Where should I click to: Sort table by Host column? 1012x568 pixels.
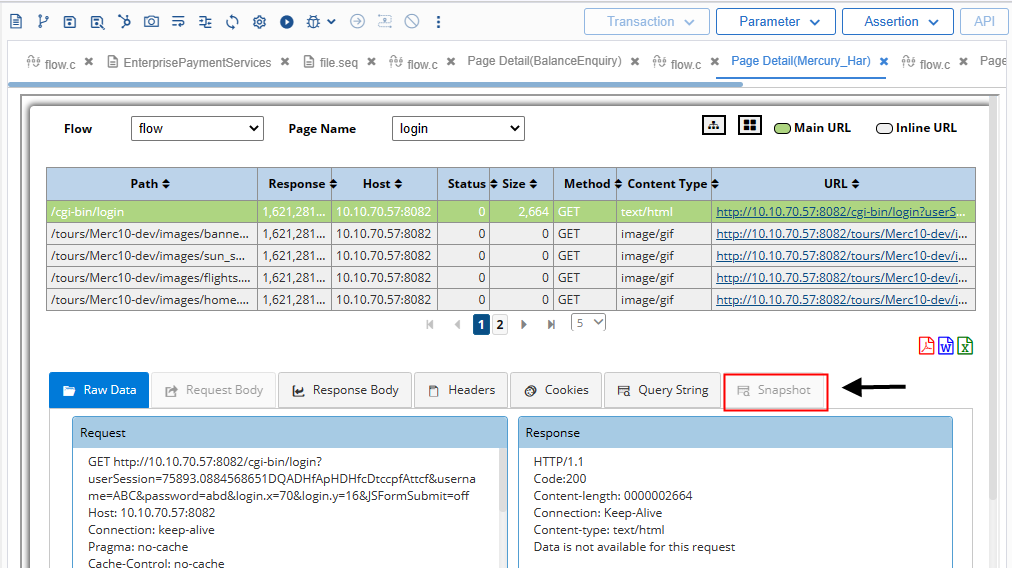[398, 184]
